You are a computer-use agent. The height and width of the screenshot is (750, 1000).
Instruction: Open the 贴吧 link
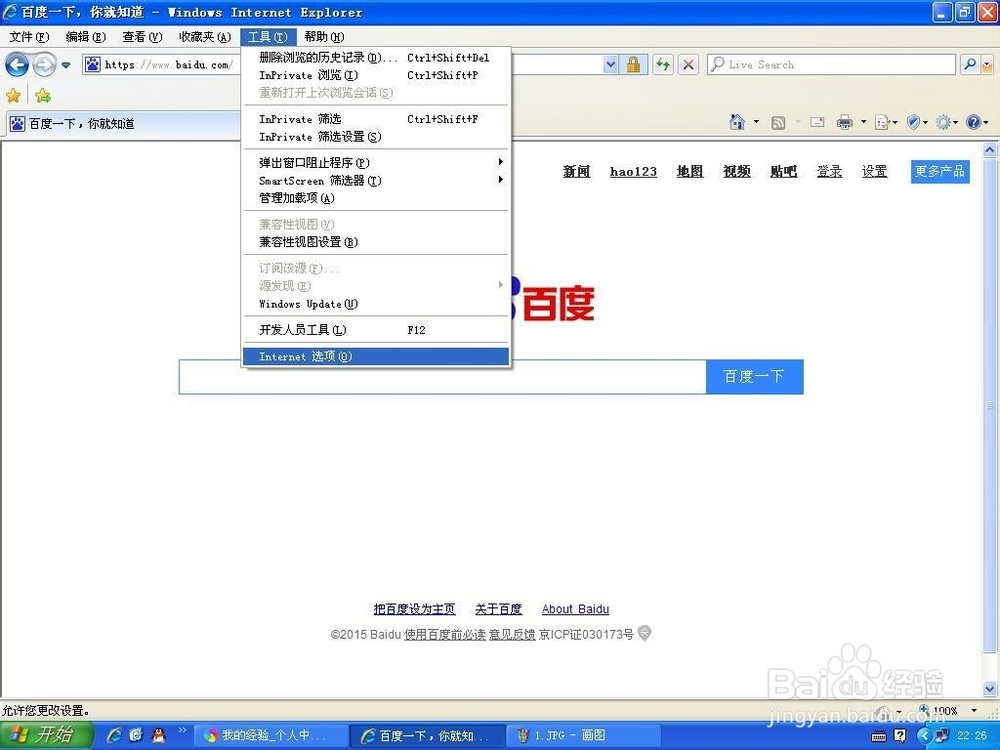784,172
